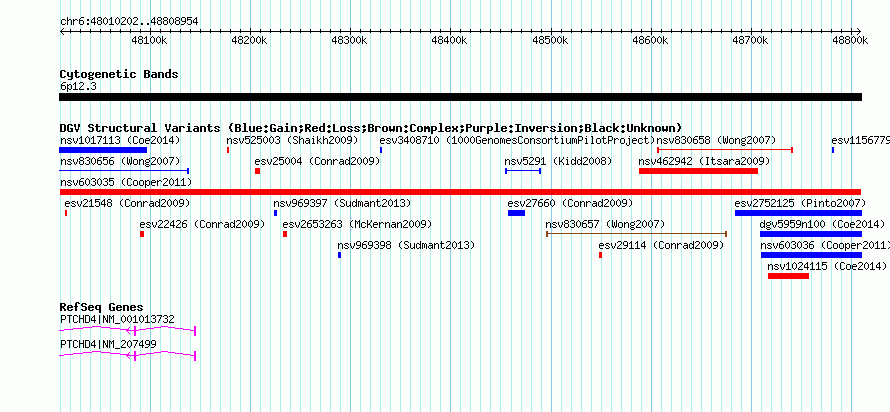This screenshot has width=890, height=412.
Task: Click nsv830658 (Wong2007) label
Action: tap(716, 140)
